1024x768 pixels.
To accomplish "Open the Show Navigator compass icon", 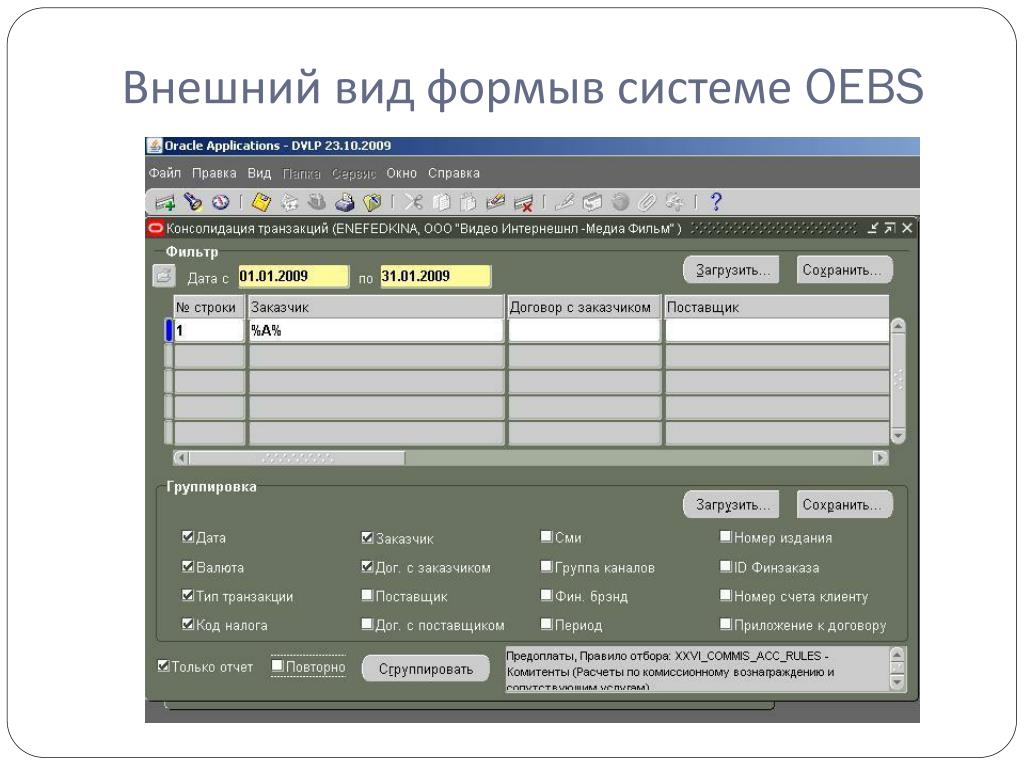I will [221, 202].
